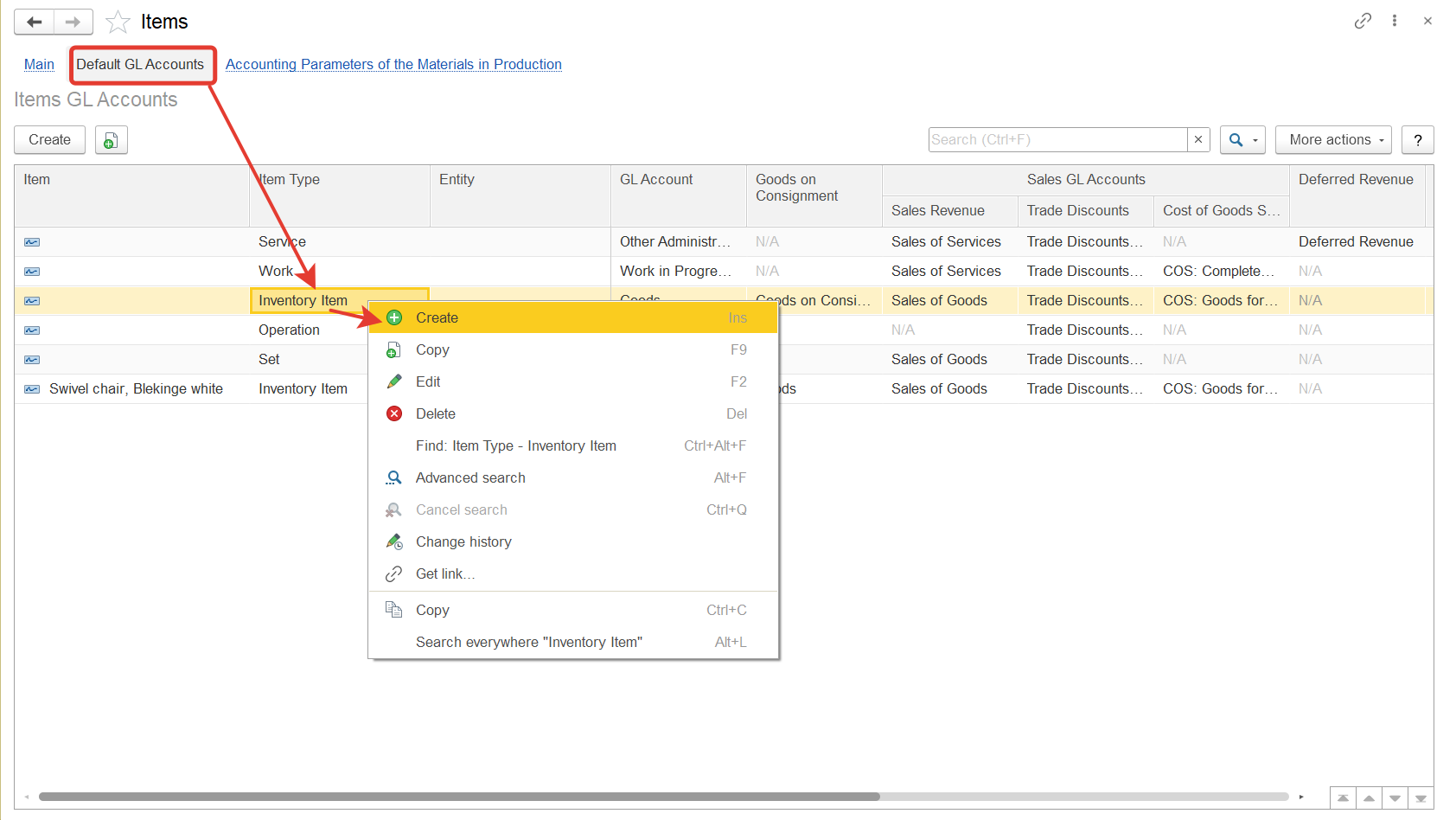Viewport: 1456px width, 820px height.
Task: Clear the search field with X icon
Action: (x=1198, y=139)
